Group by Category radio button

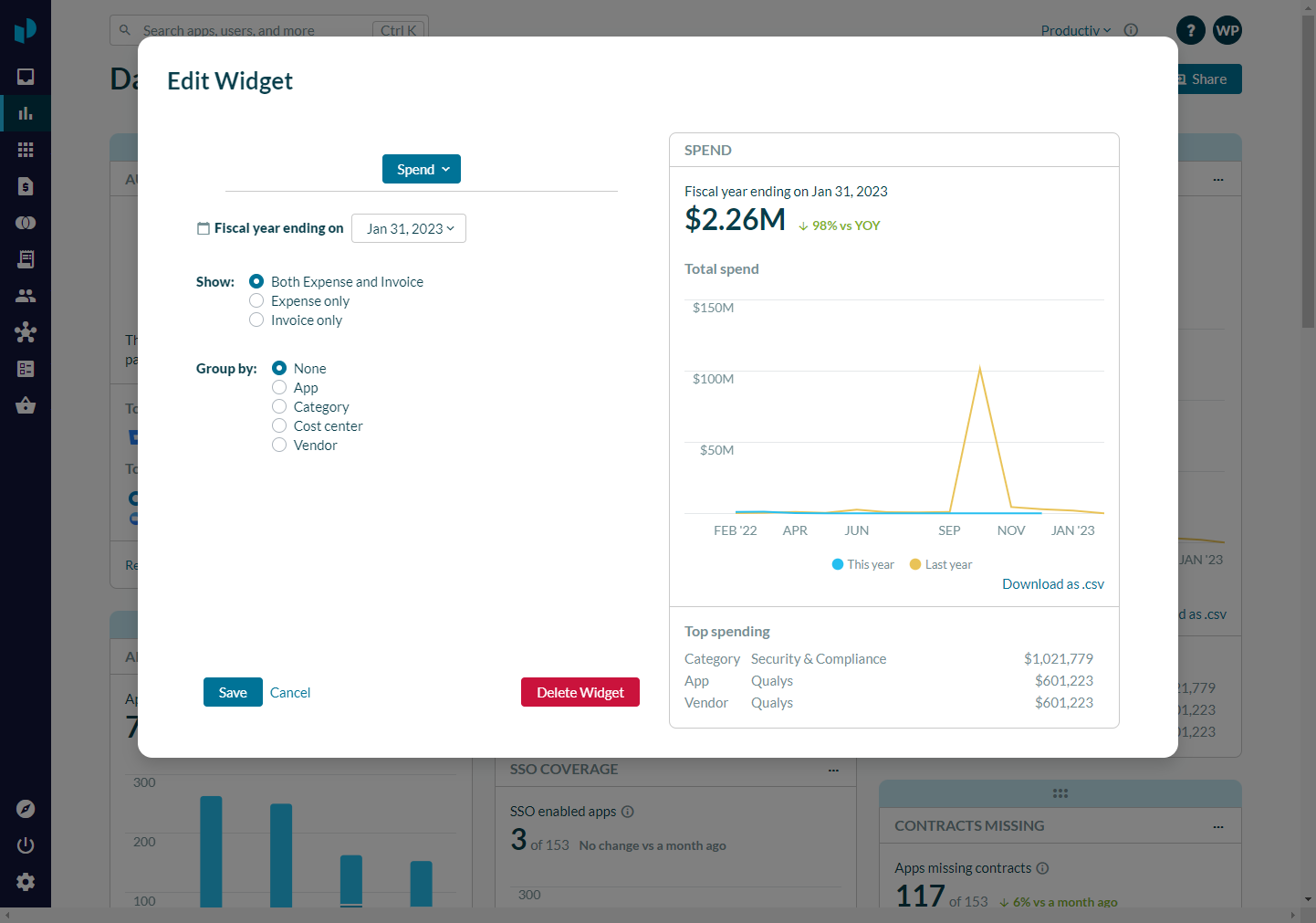click(x=279, y=407)
